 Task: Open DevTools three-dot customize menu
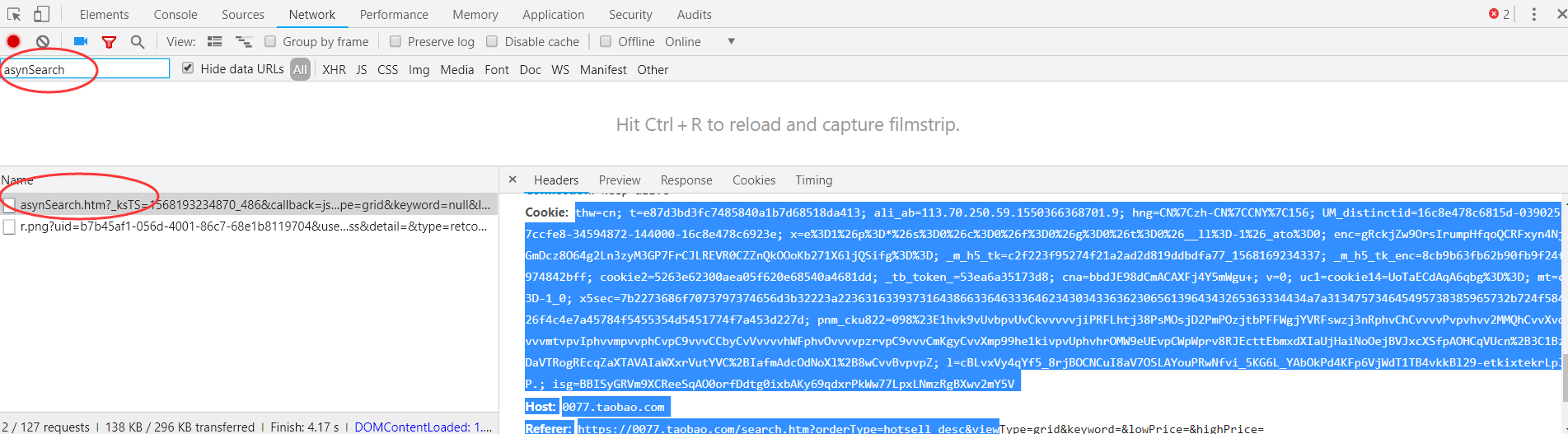[1533, 14]
